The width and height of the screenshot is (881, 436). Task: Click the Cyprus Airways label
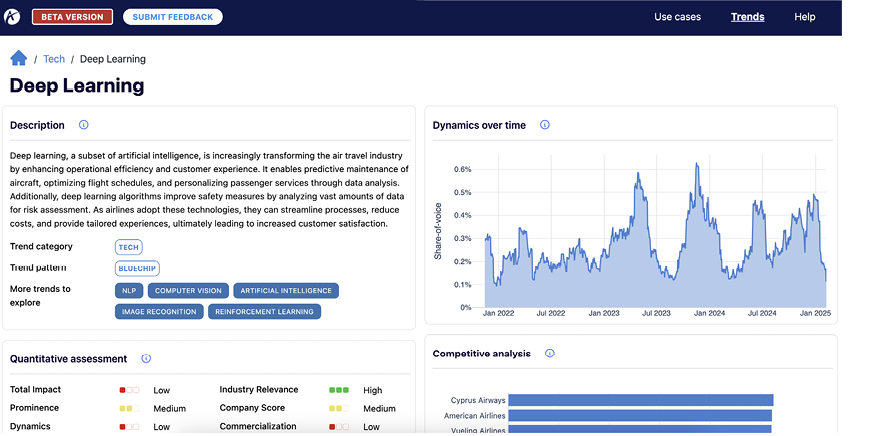478,401
